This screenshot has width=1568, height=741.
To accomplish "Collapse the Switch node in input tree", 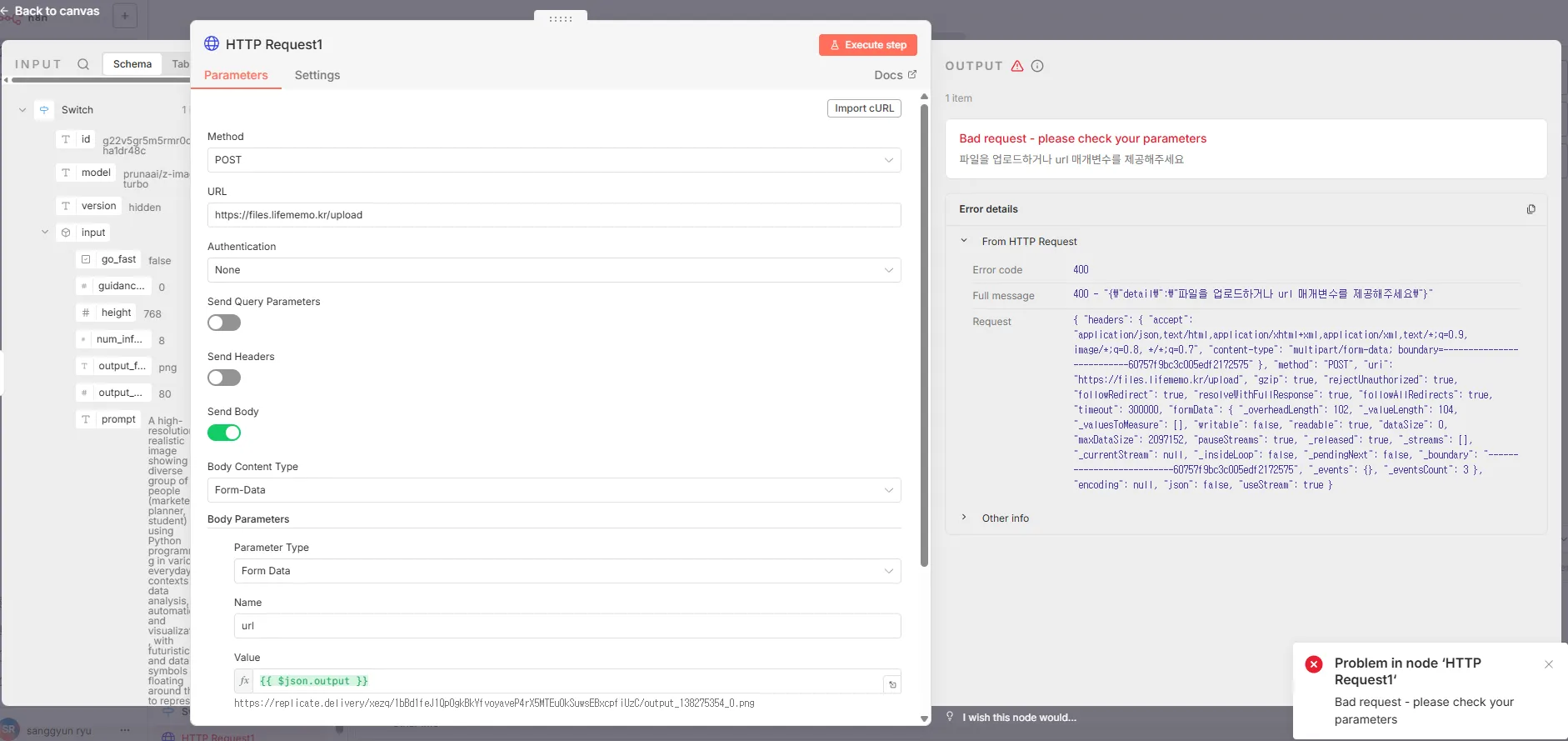I will click(x=22, y=110).
